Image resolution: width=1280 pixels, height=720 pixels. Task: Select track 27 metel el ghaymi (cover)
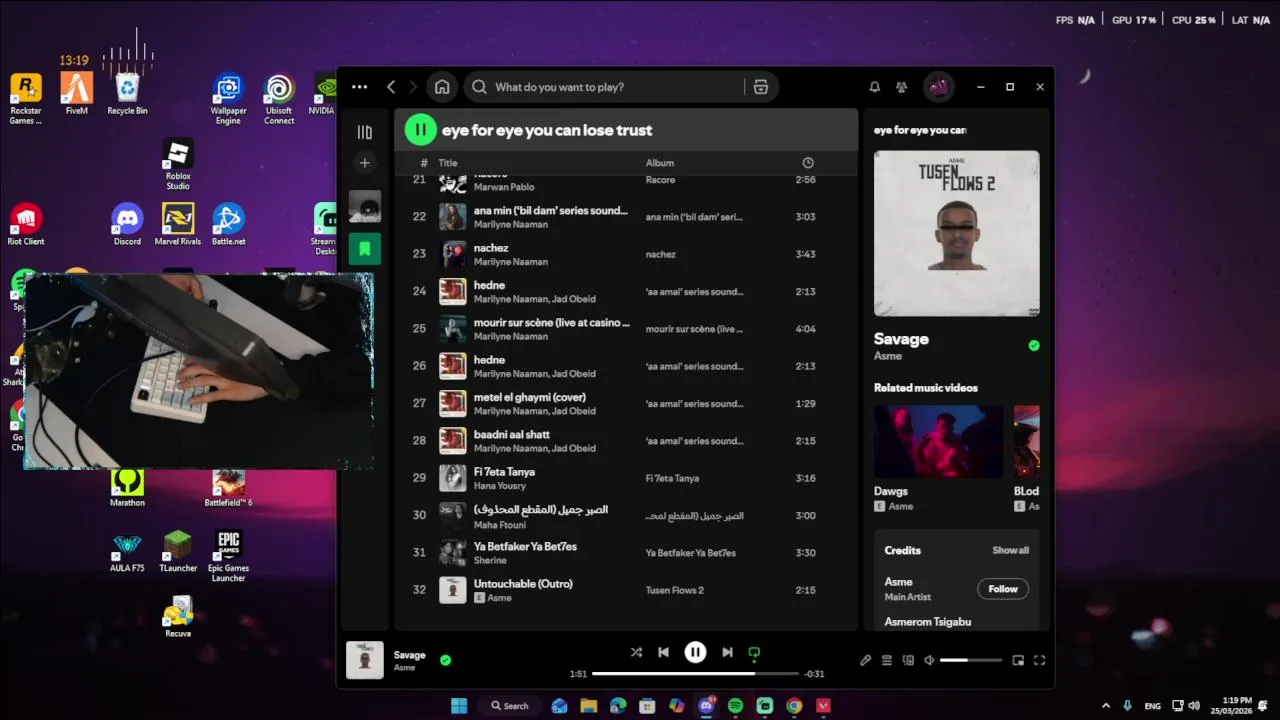coord(626,403)
